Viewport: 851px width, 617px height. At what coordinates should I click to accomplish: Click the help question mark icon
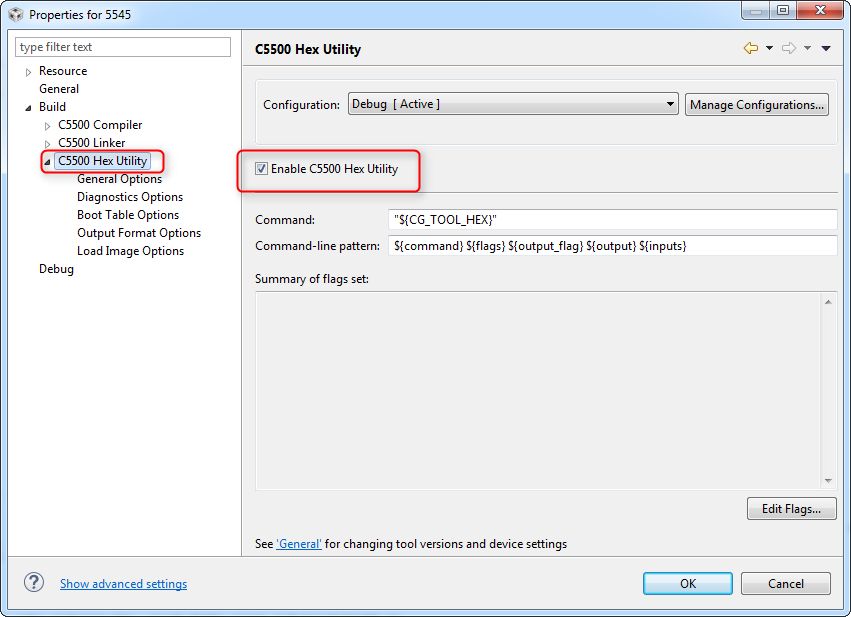(34, 583)
